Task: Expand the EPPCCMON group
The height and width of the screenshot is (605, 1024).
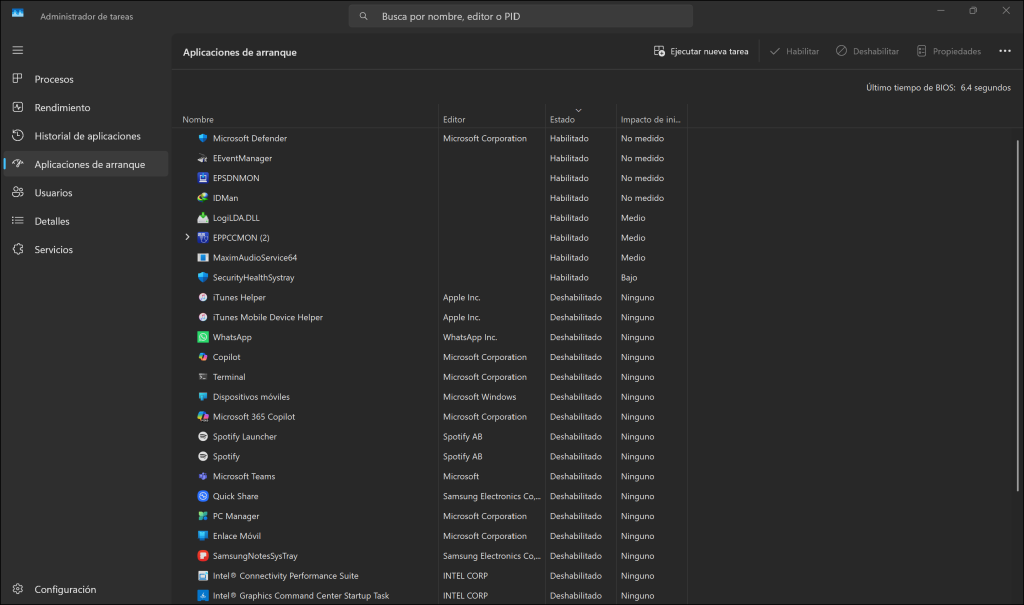Action: point(187,238)
